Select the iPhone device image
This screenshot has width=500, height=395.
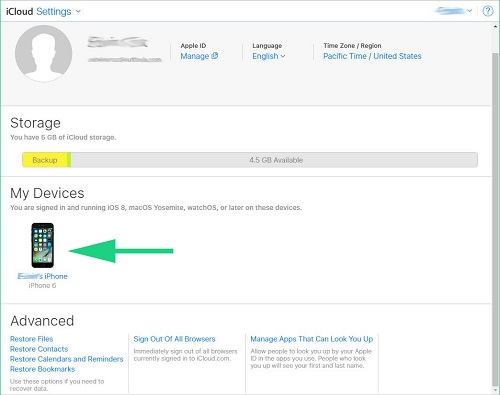point(42,245)
